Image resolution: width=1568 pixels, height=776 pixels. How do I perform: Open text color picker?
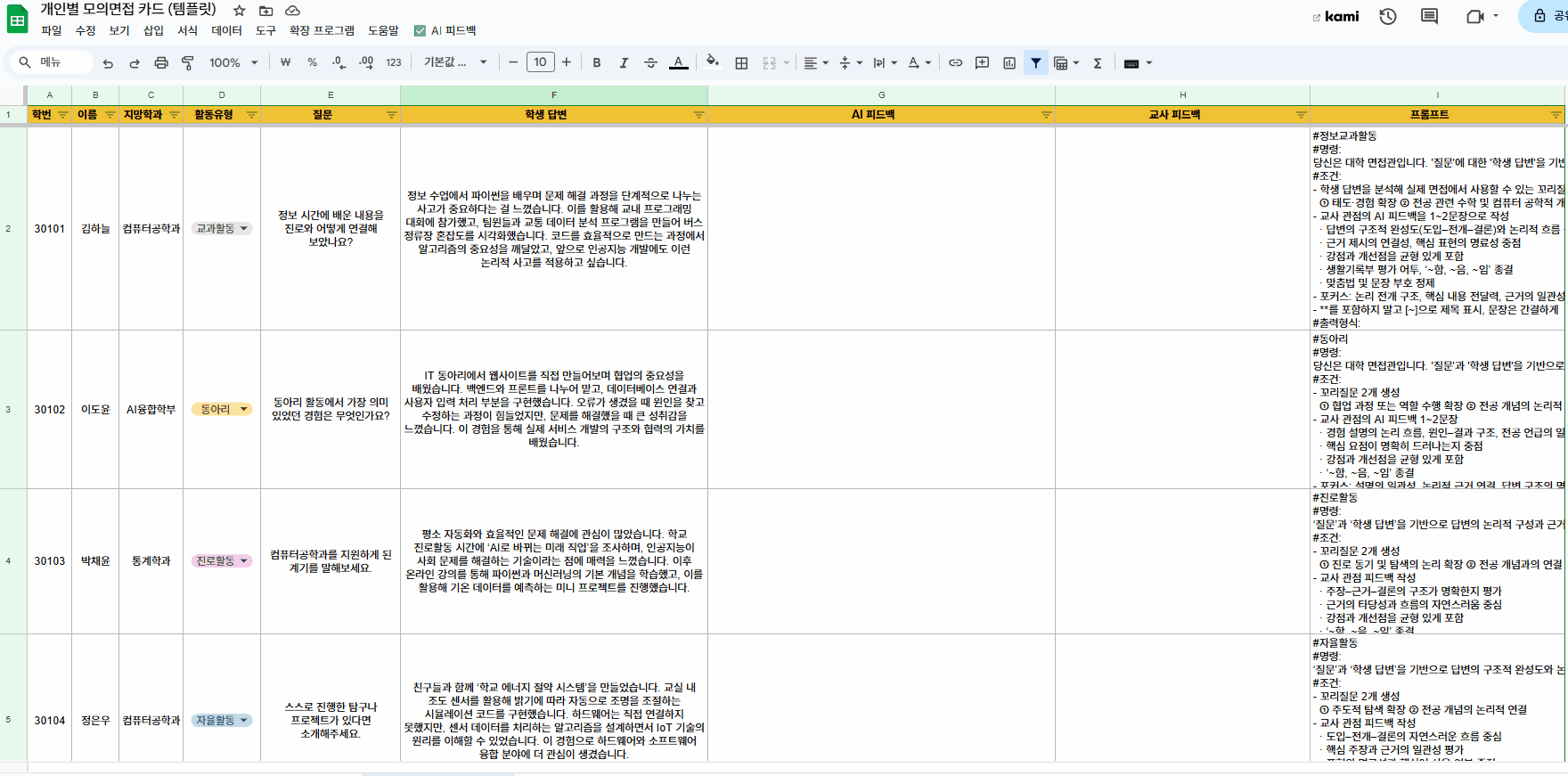point(678,63)
